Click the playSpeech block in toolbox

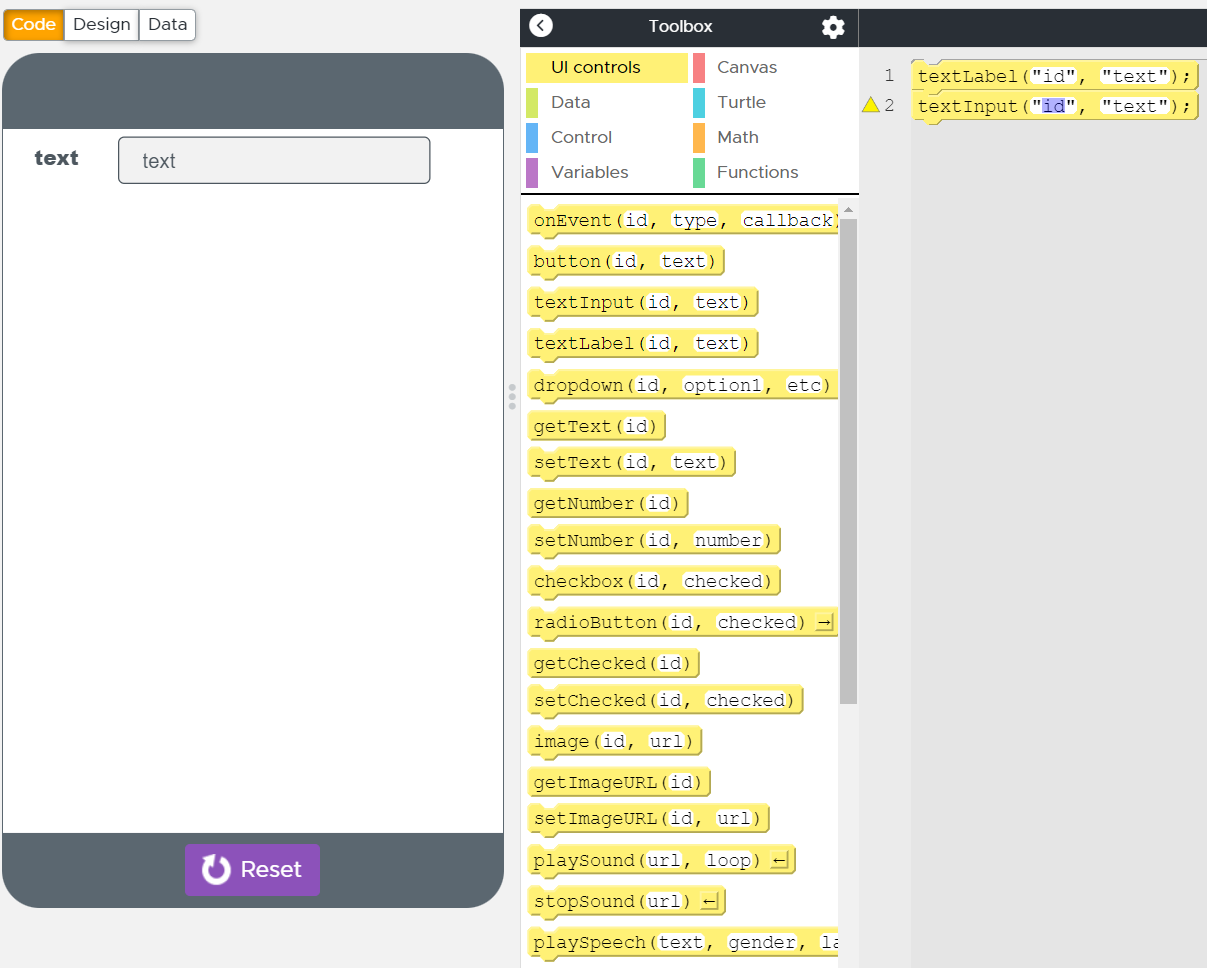[683, 943]
